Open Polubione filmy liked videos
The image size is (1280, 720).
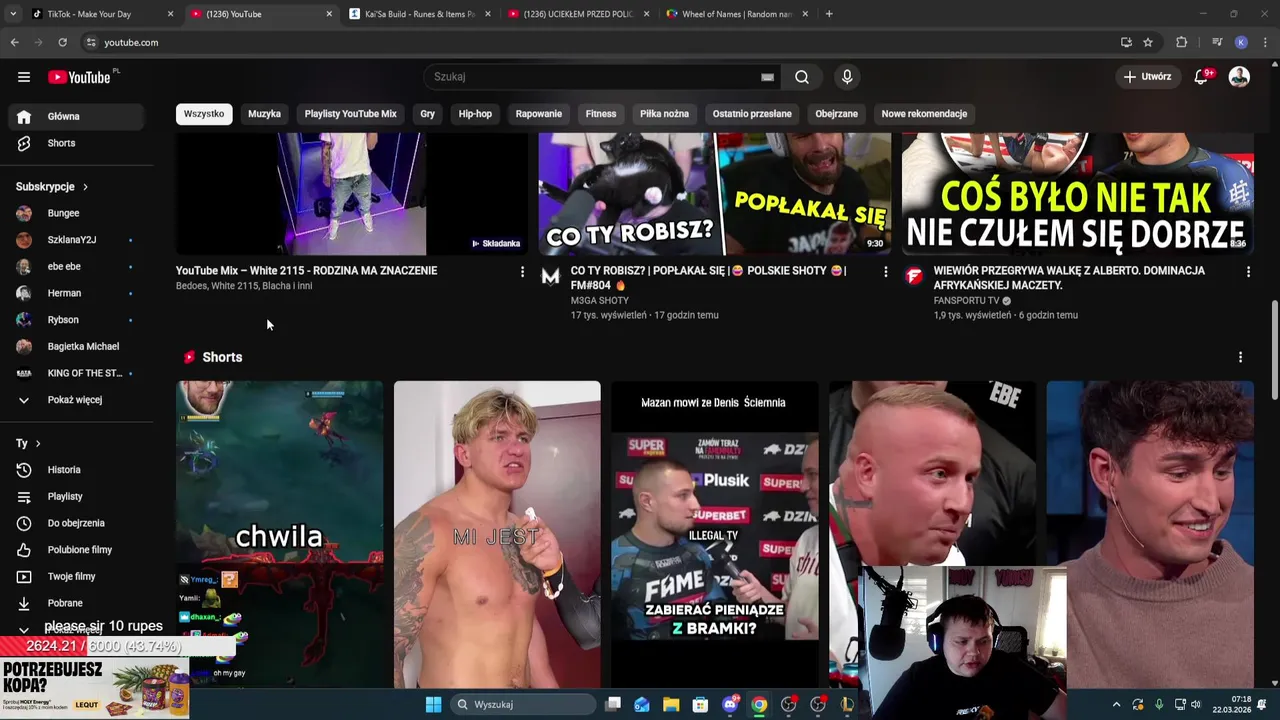click(x=76, y=550)
